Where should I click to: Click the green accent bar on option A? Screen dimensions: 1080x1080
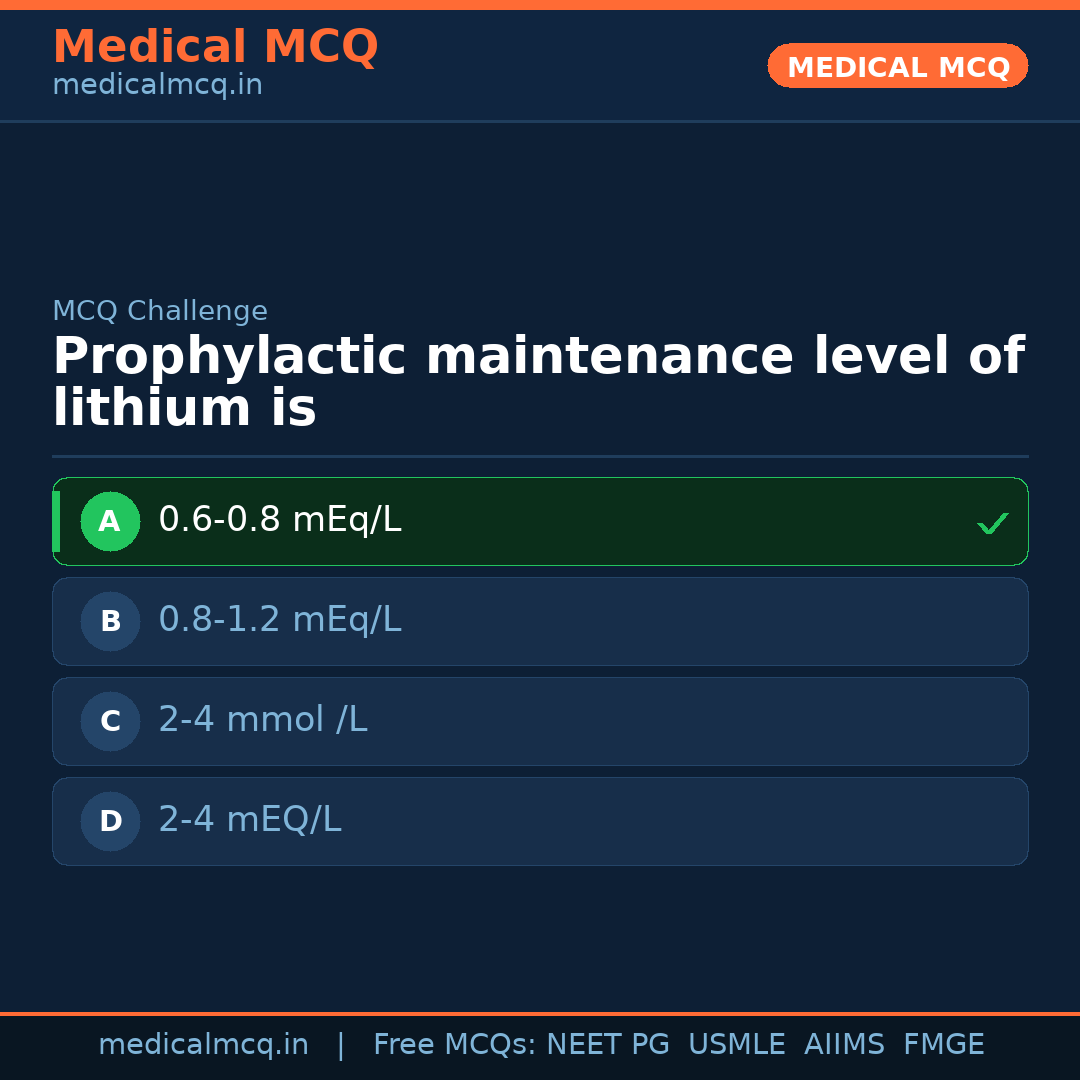pos(56,522)
